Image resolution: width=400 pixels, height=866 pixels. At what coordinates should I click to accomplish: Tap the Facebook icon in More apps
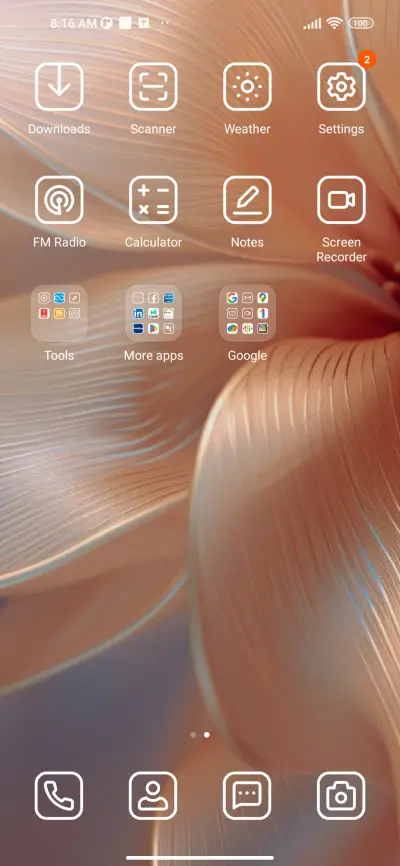coord(154,298)
